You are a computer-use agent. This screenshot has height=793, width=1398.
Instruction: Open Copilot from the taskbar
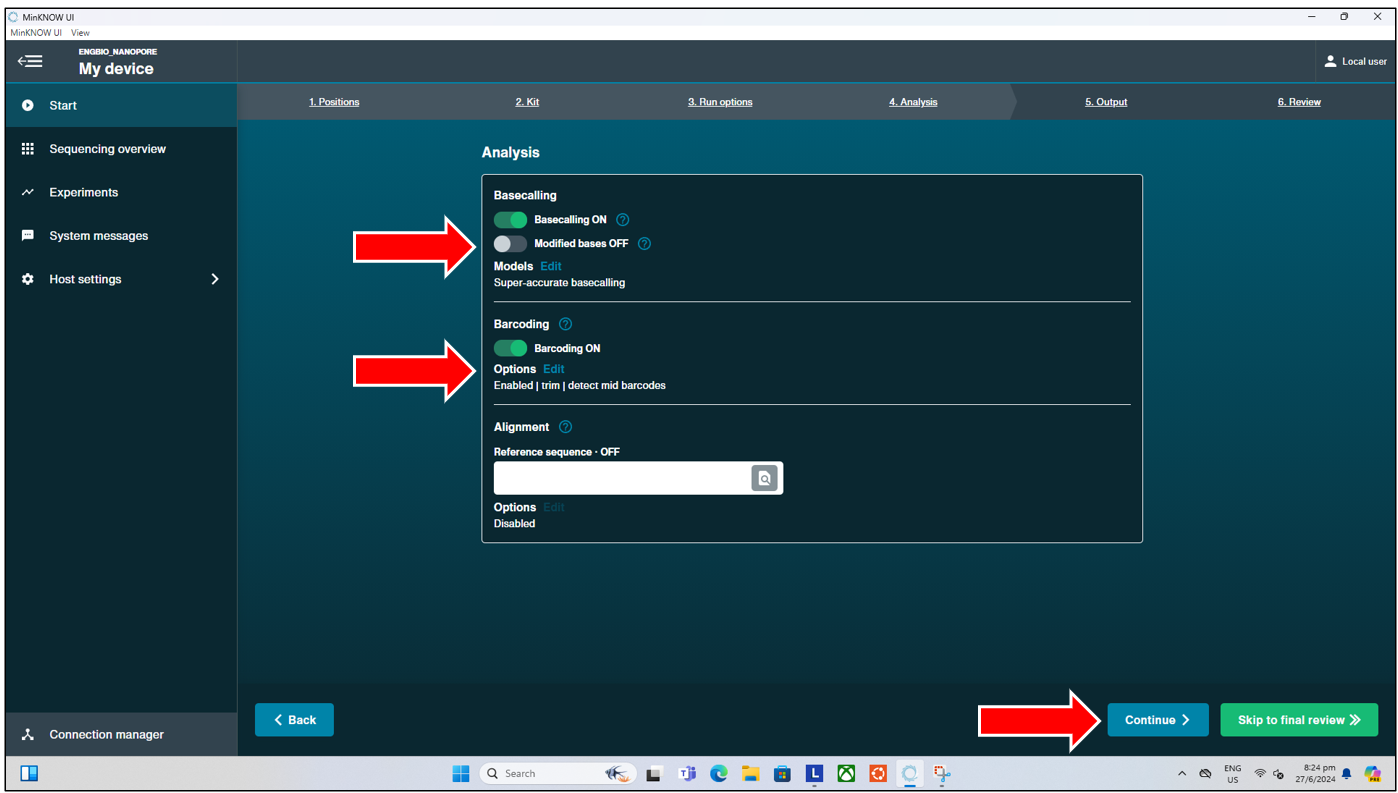[x=1373, y=774]
